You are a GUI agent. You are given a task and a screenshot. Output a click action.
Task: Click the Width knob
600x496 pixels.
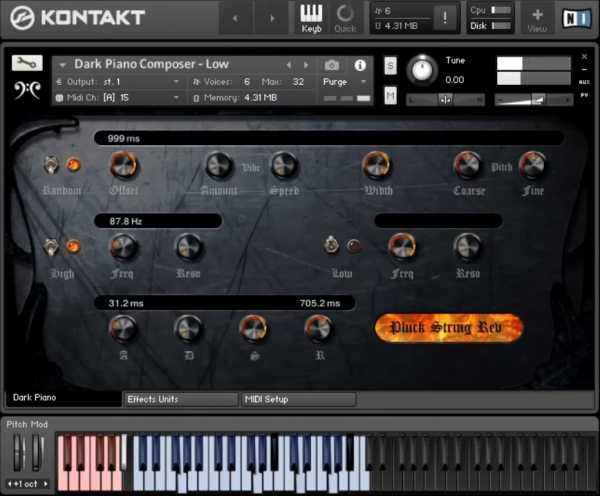377,165
